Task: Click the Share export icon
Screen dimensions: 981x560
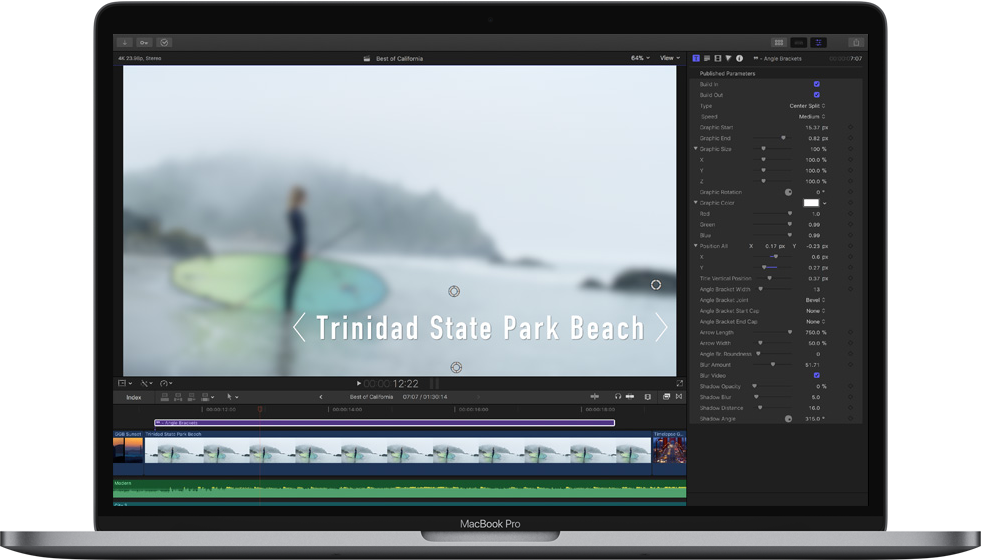Action: pyautogui.click(x=855, y=43)
